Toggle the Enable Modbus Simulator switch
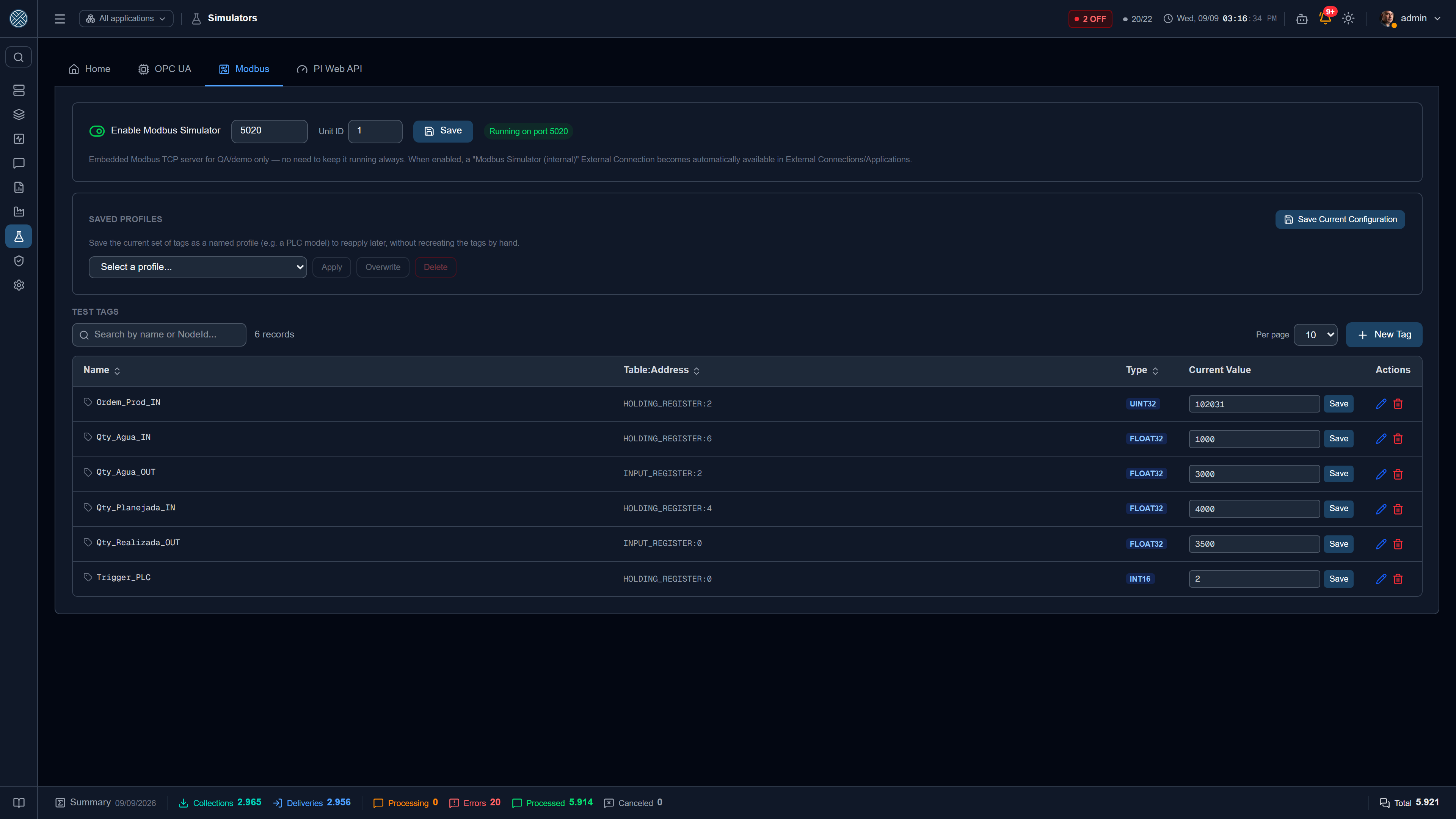This screenshot has width=1456, height=819. [x=97, y=130]
